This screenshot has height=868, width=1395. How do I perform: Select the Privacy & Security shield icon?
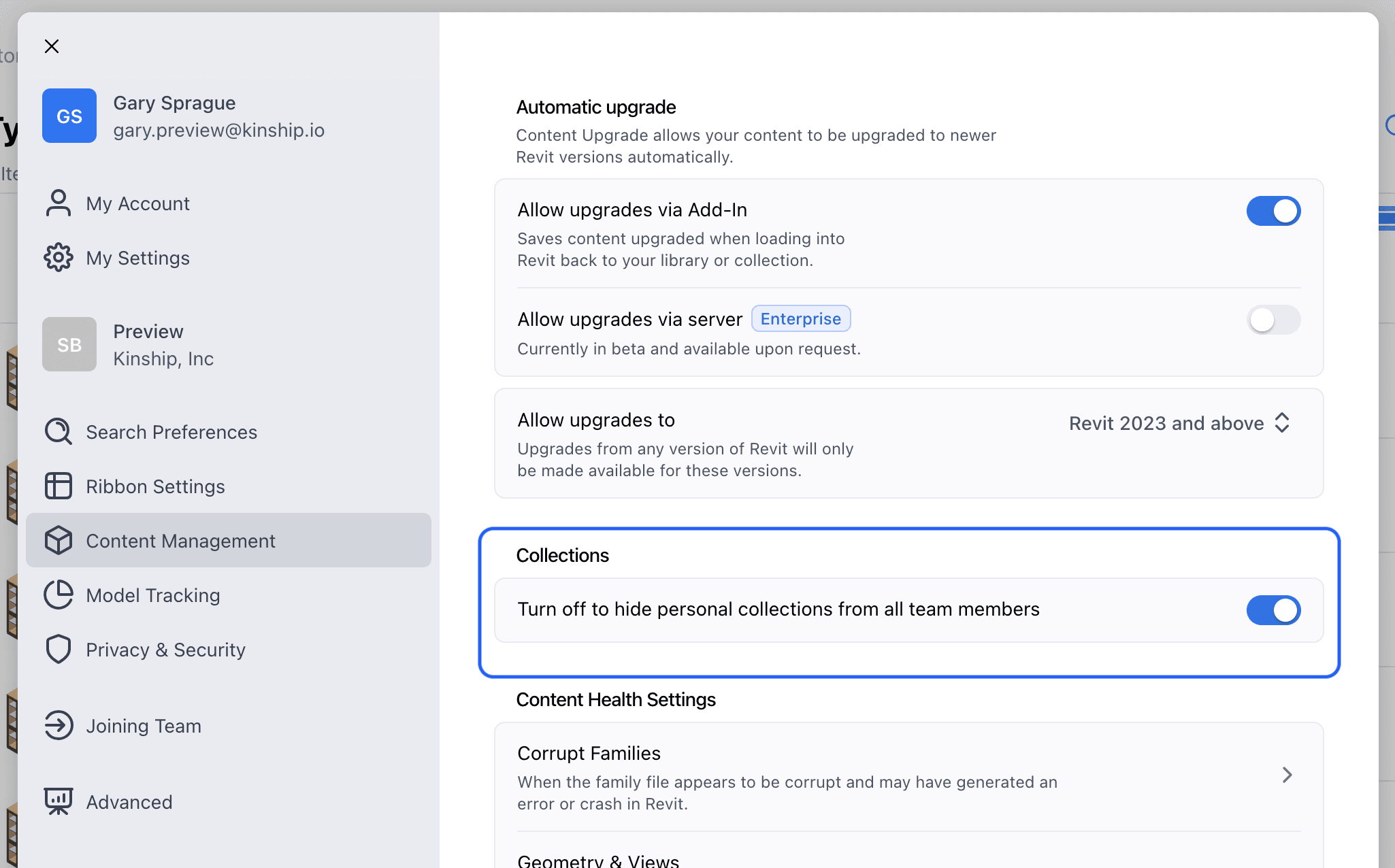(x=59, y=649)
